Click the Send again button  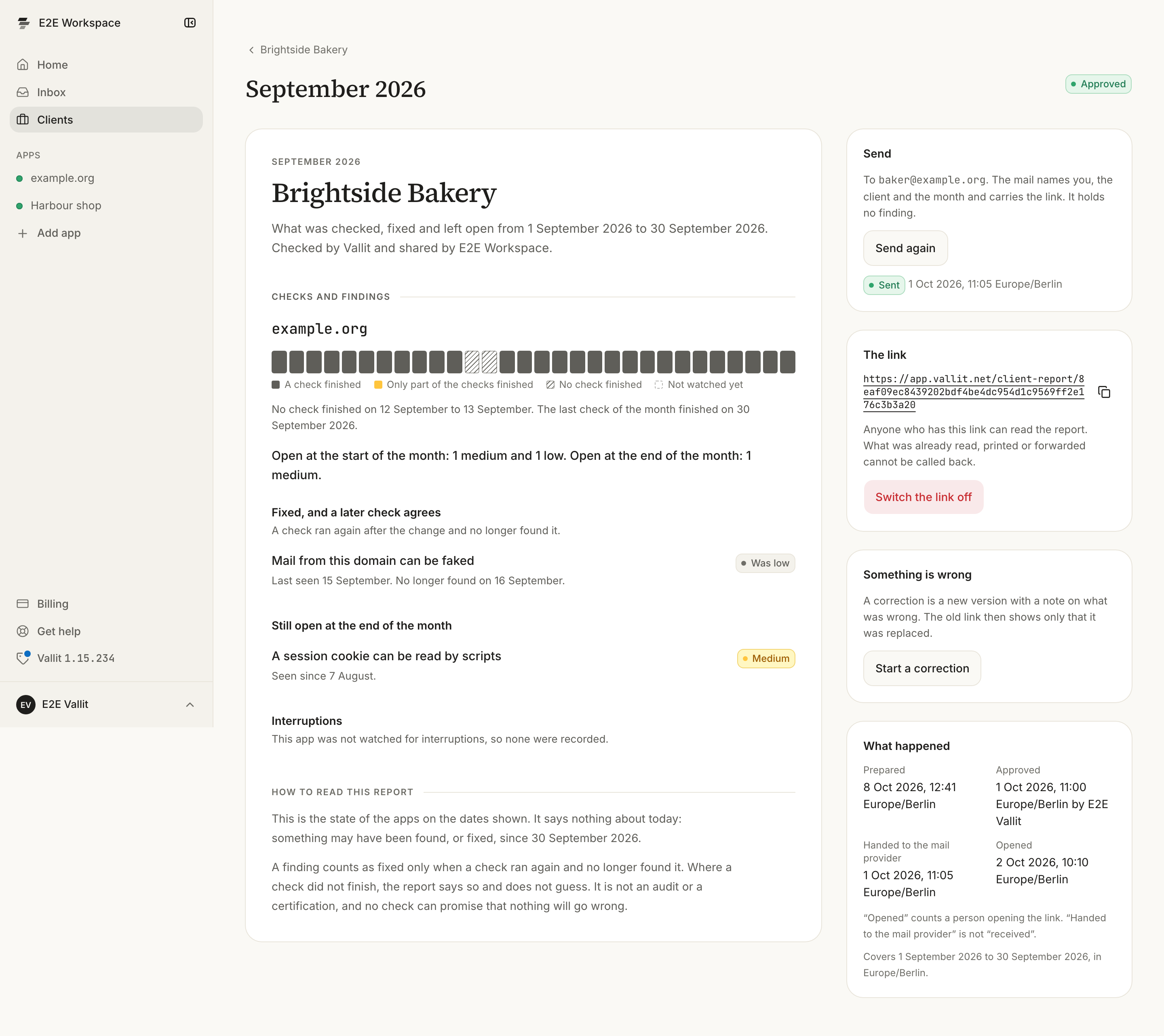point(905,248)
